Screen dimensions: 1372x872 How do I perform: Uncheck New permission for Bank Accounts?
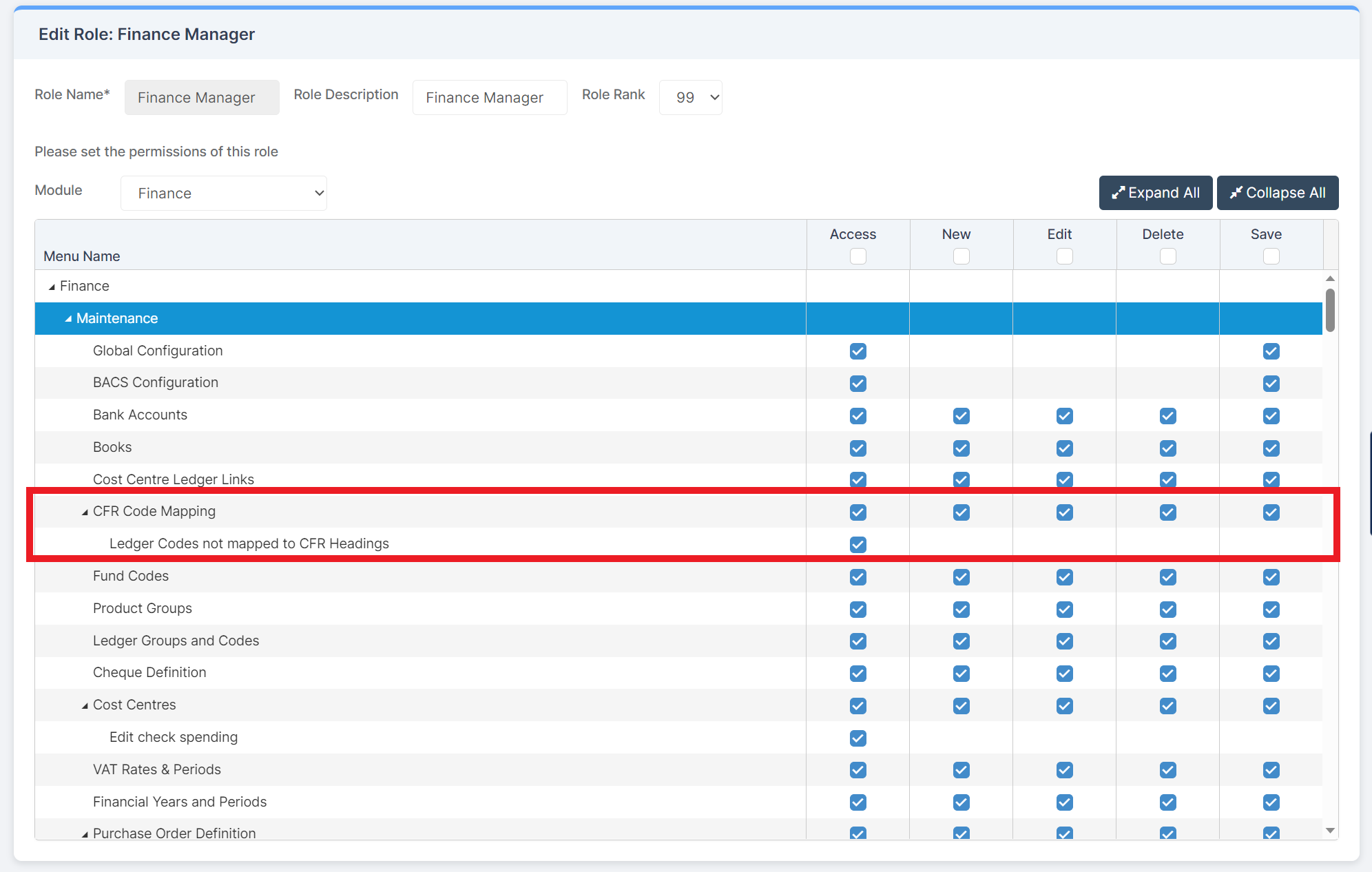click(x=961, y=416)
